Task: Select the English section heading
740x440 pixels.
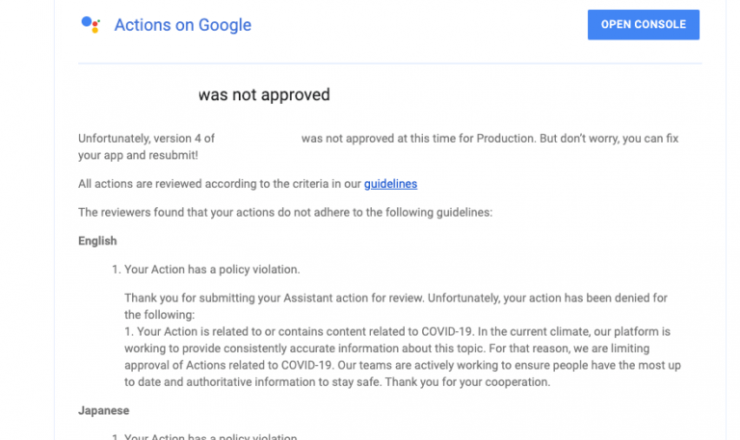Action: point(98,241)
